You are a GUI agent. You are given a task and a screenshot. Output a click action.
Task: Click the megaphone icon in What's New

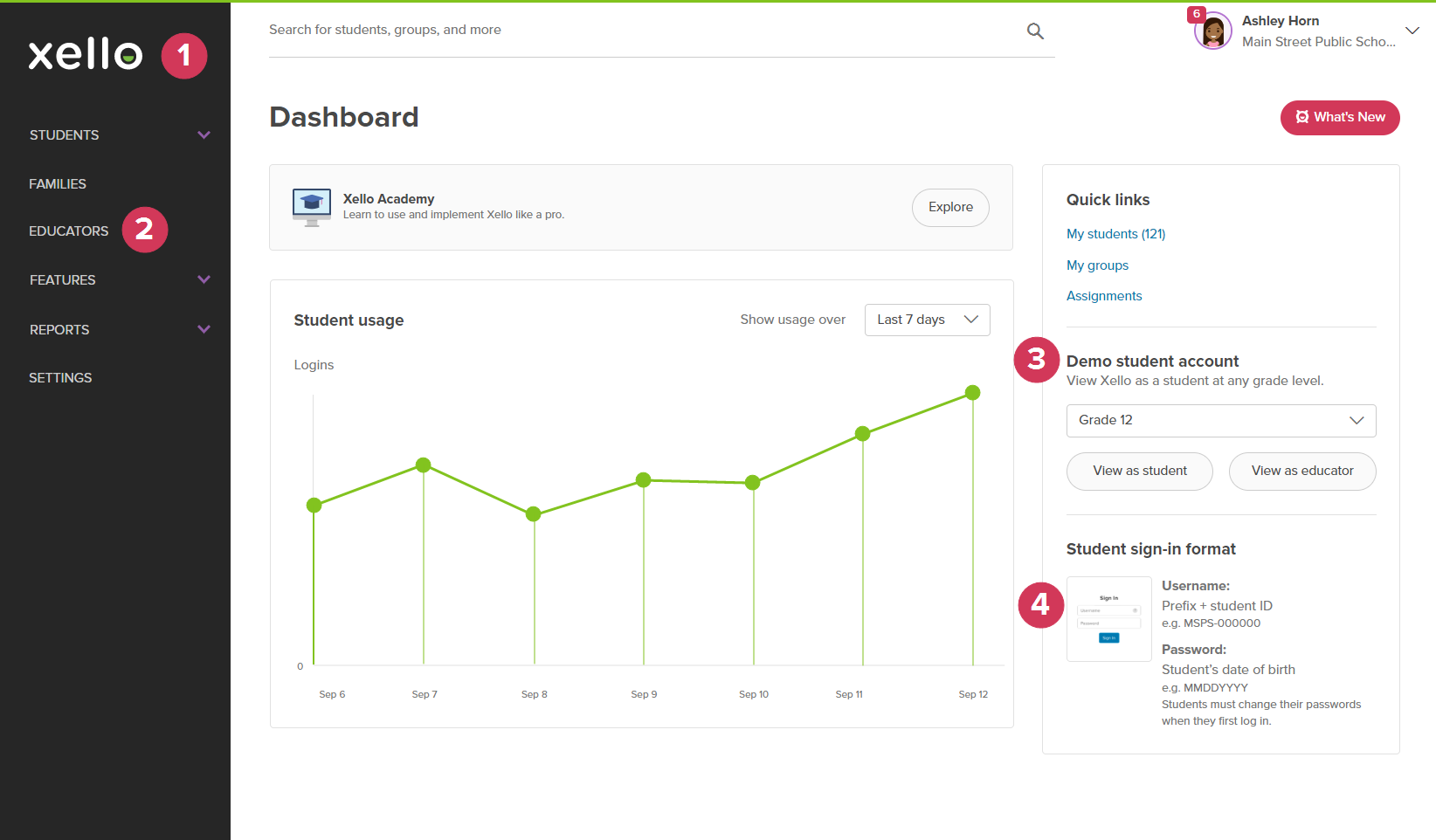coord(1303,117)
